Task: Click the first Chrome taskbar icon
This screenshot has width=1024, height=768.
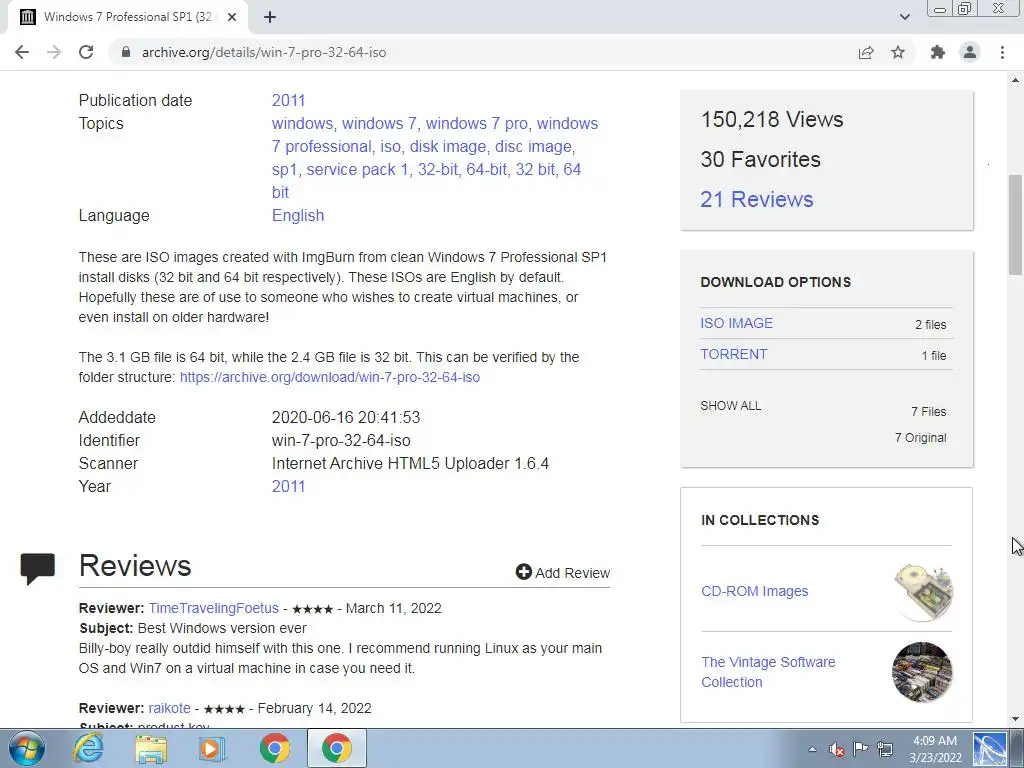Action: [274, 748]
